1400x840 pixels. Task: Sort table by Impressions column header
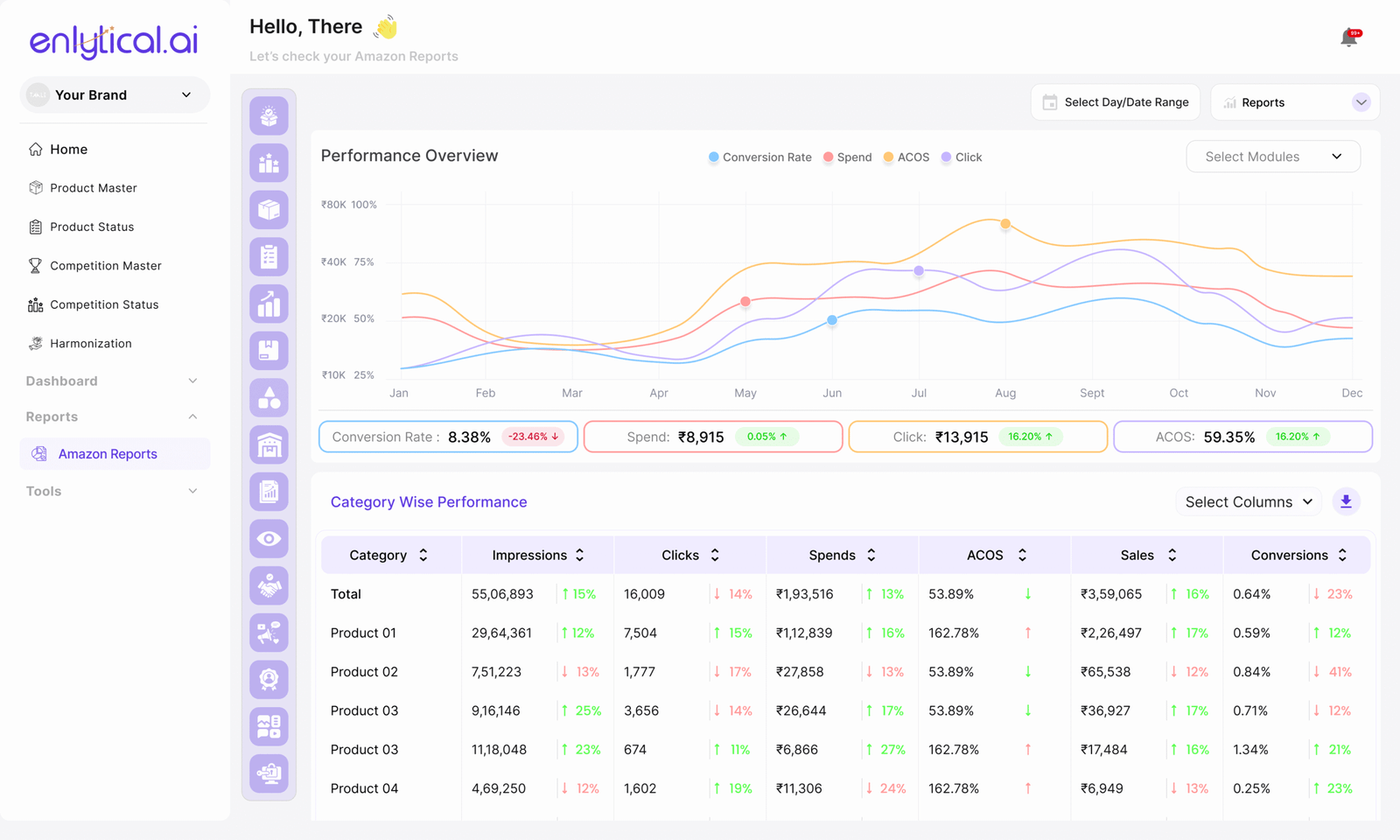click(x=537, y=556)
